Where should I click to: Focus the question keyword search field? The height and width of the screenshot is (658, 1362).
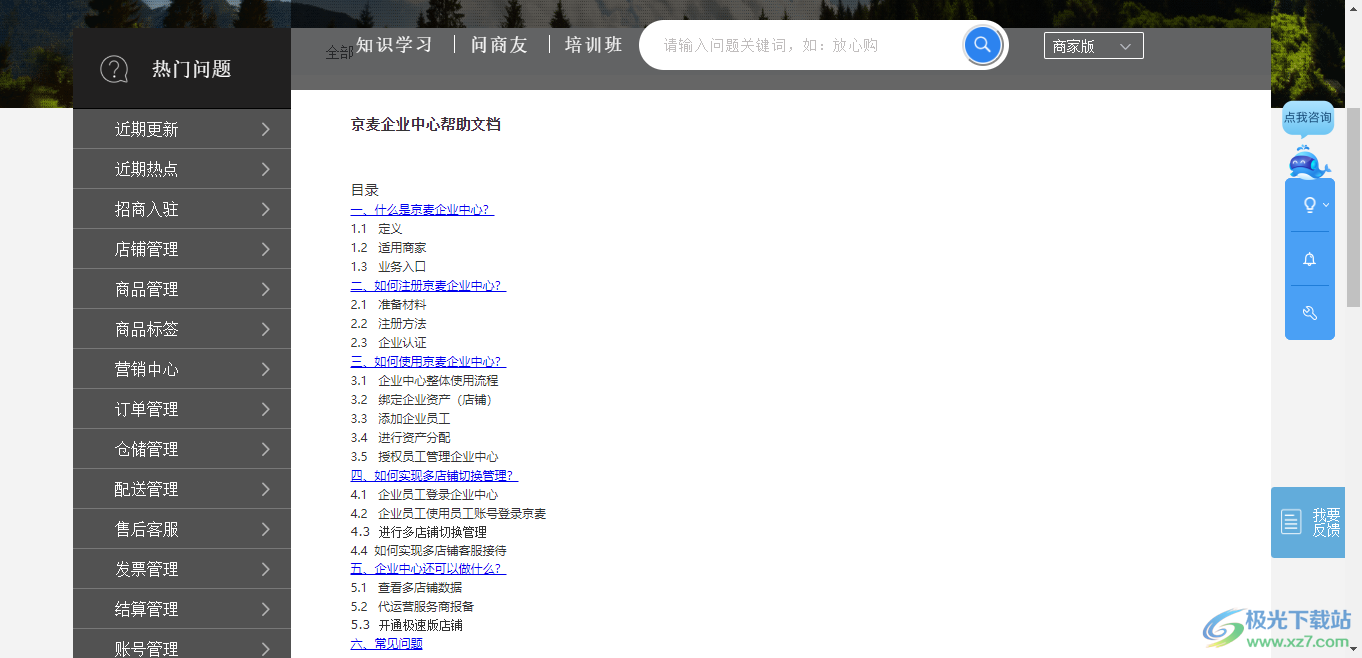coord(805,45)
